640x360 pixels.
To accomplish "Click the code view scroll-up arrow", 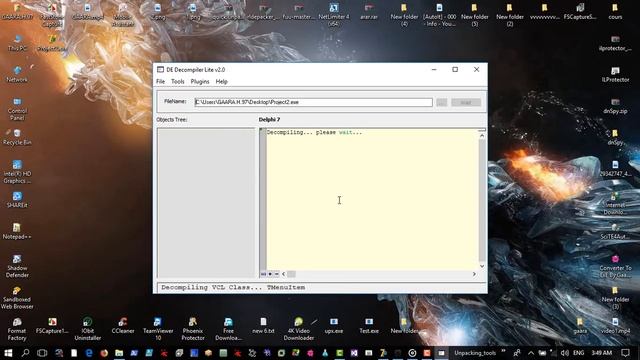I will pyautogui.click(x=482, y=136).
